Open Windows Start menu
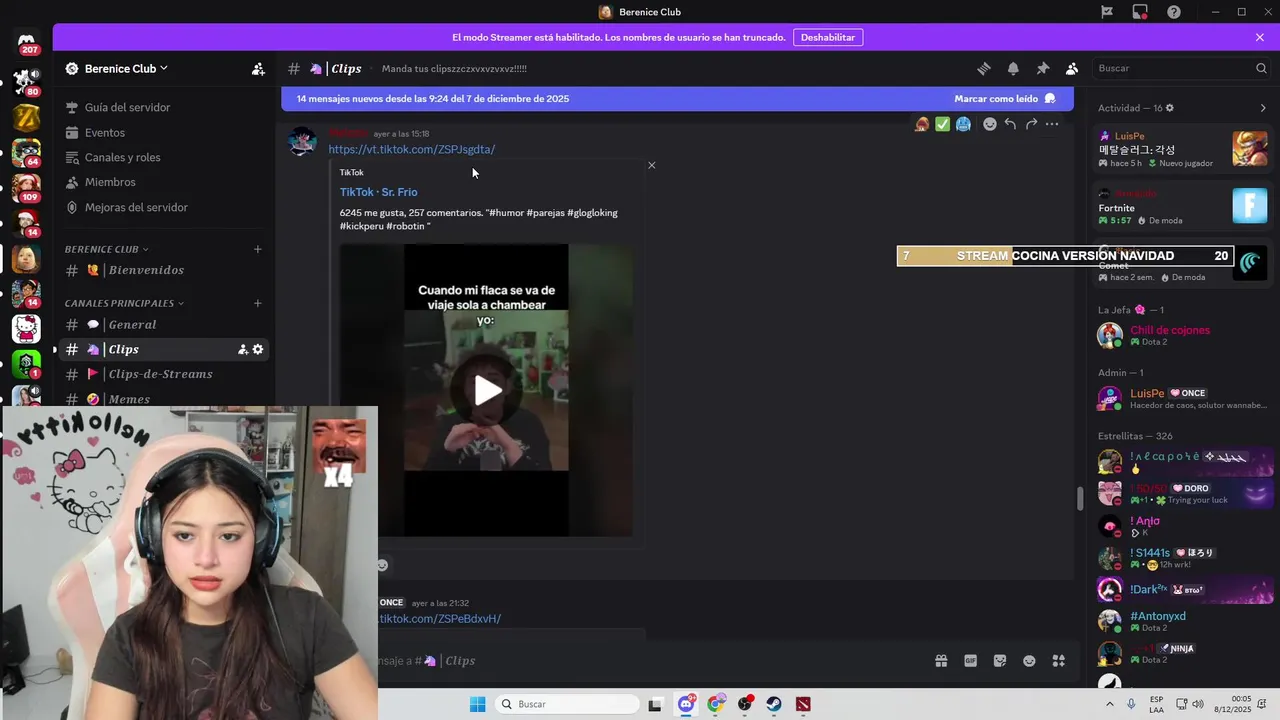This screenshot has width=1280, height=720. click(x=478, y=704)
